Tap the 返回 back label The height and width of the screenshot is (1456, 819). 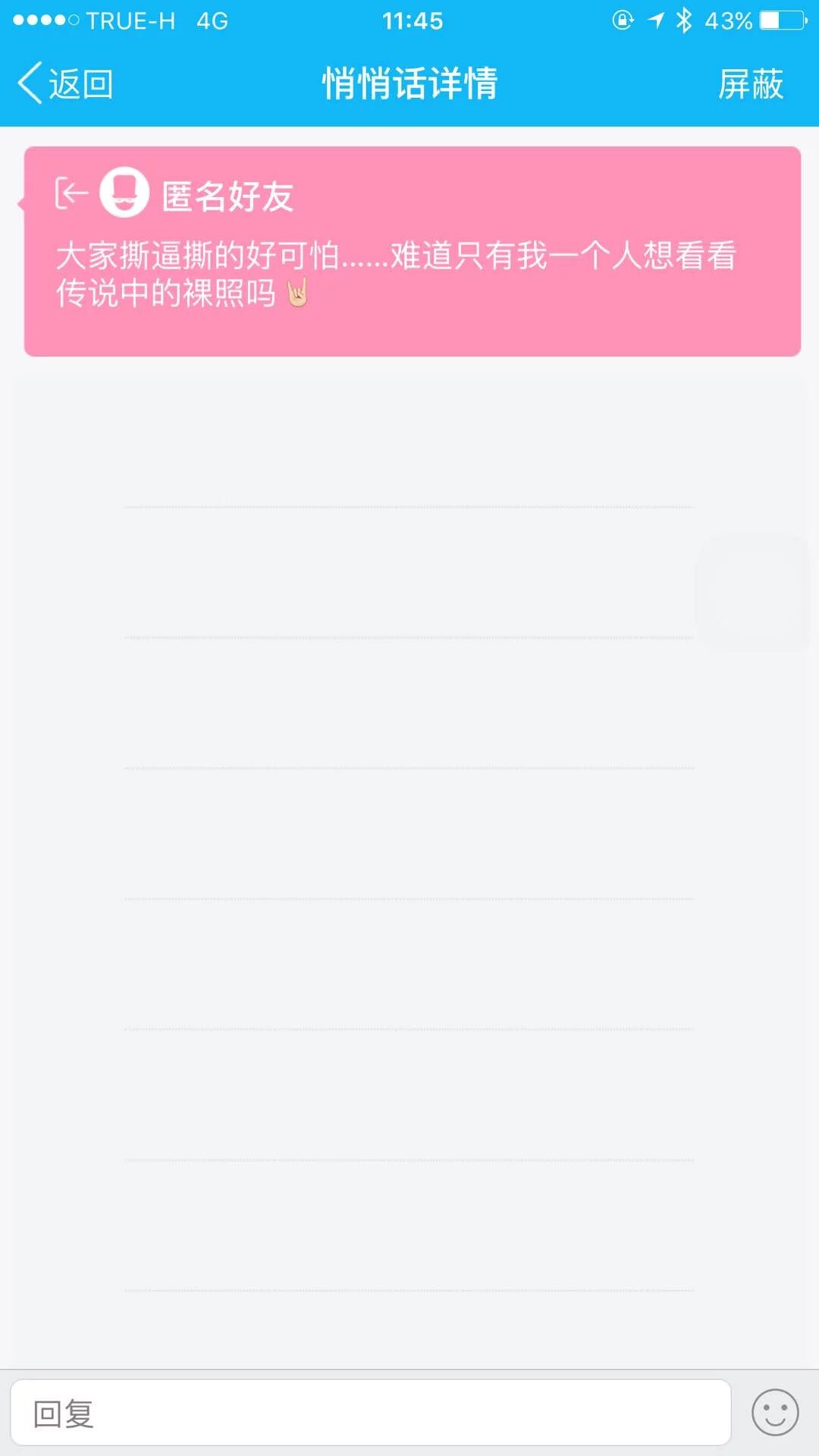coord(81,83)
